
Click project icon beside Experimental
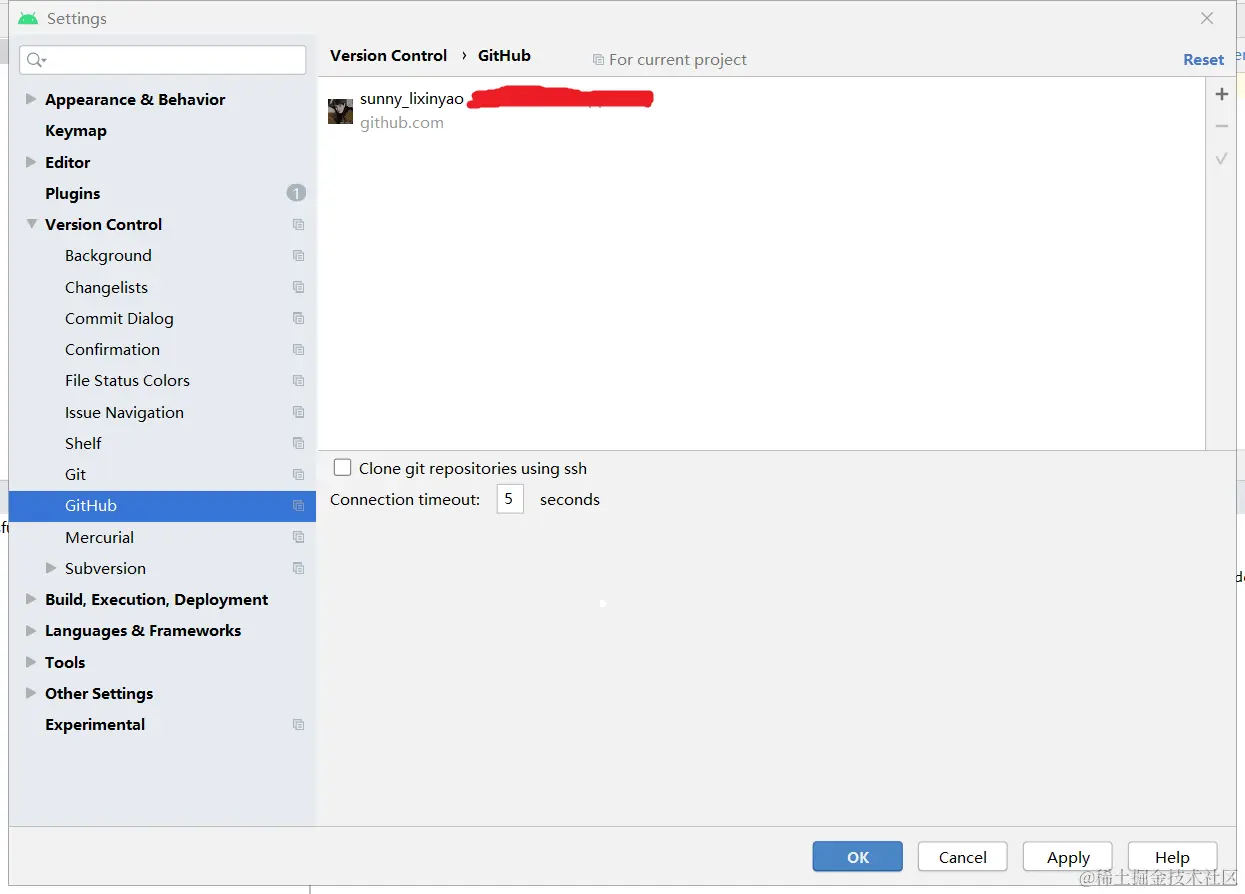(x=298, y=725)
